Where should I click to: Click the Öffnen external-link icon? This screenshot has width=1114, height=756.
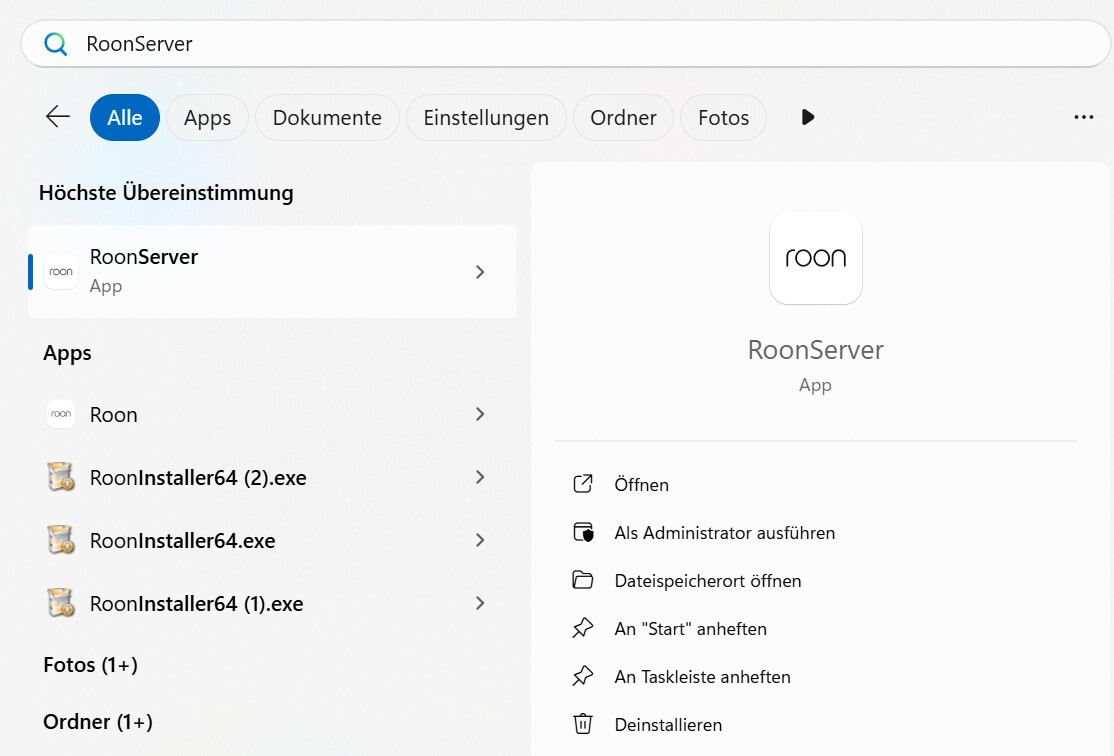click(x=583, y=484)
